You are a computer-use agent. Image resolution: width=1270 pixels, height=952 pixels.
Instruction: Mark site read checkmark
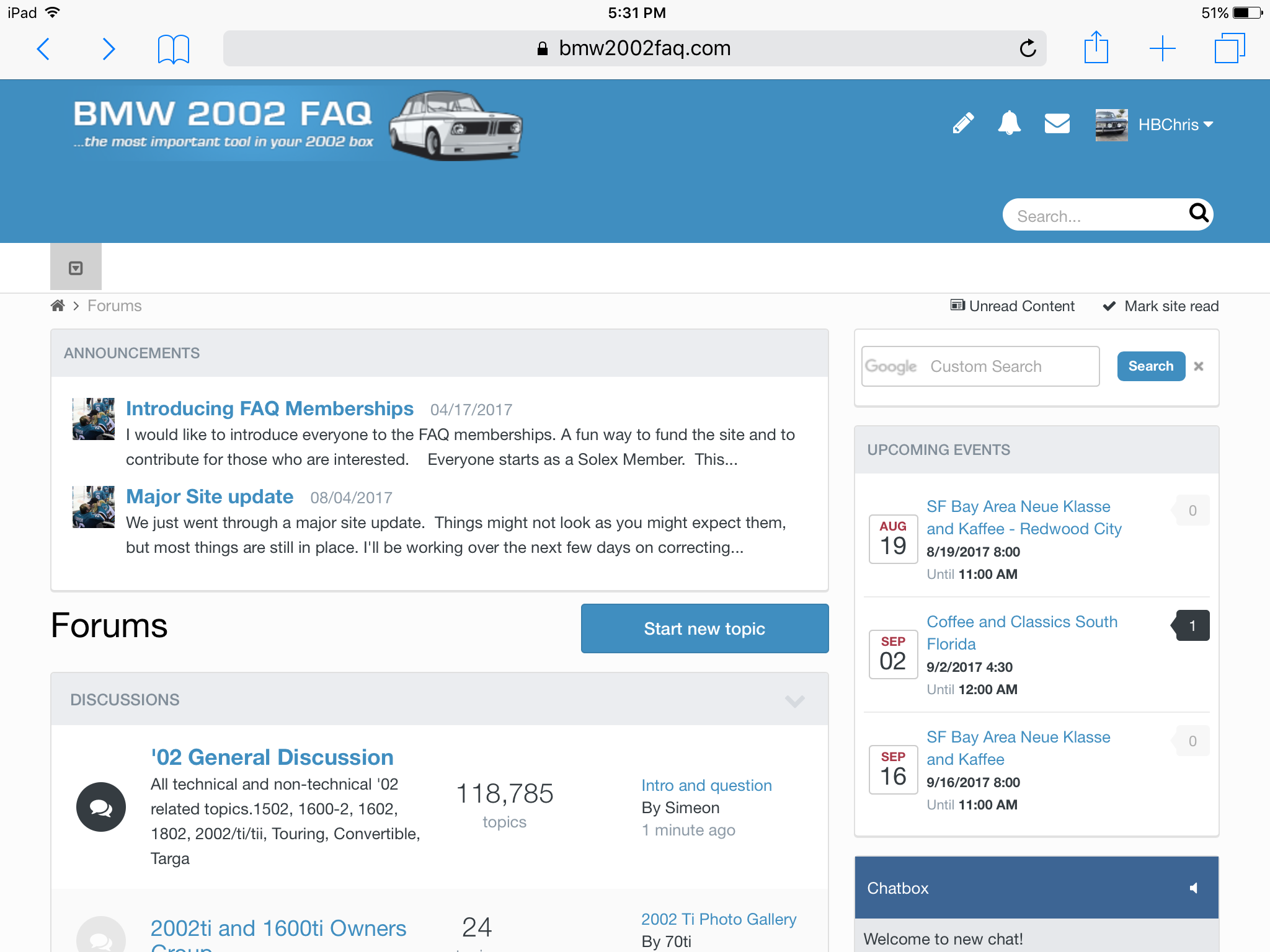coord(1160,306)
